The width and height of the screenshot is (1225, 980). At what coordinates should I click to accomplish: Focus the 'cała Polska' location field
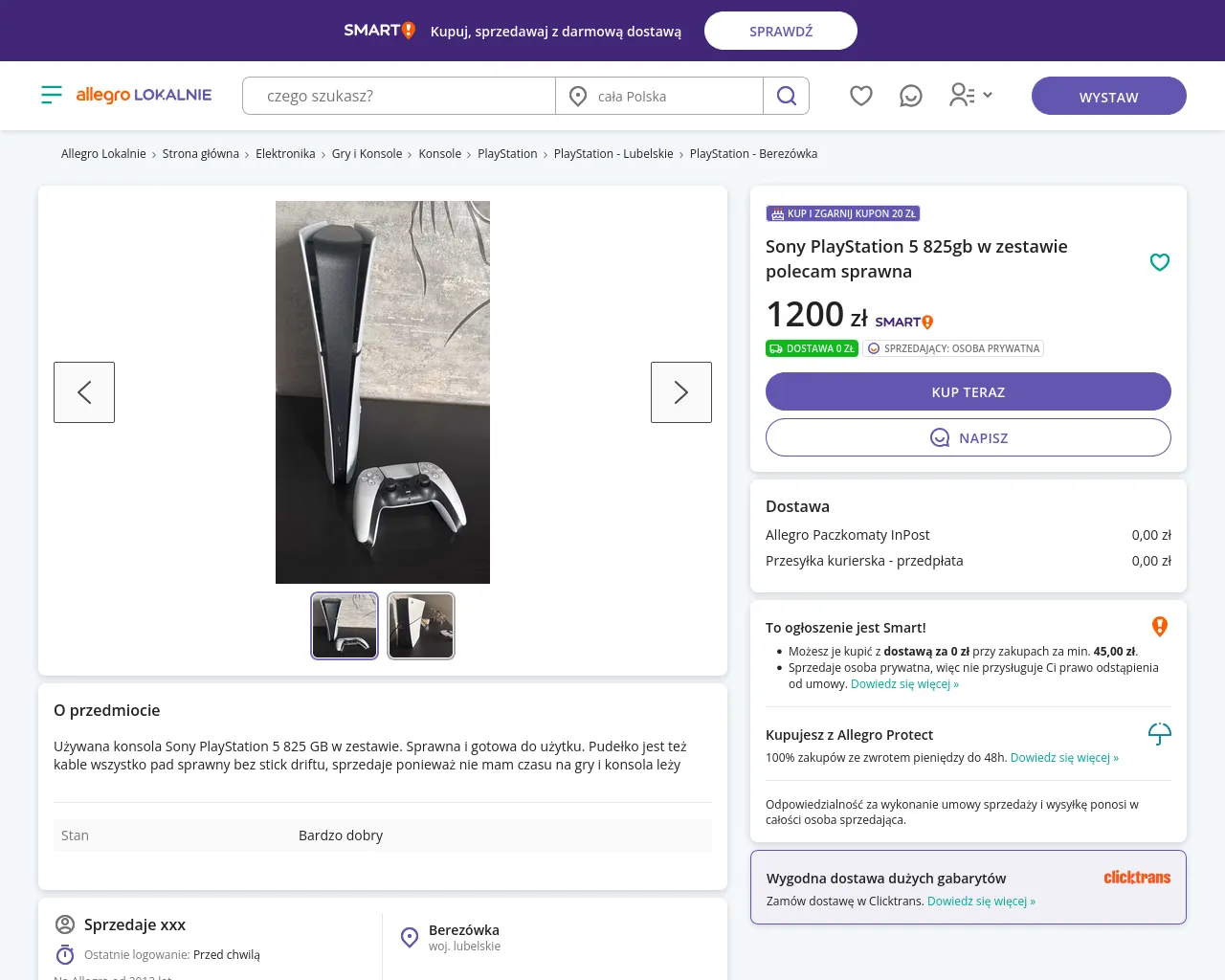click(x=659, y=96)
